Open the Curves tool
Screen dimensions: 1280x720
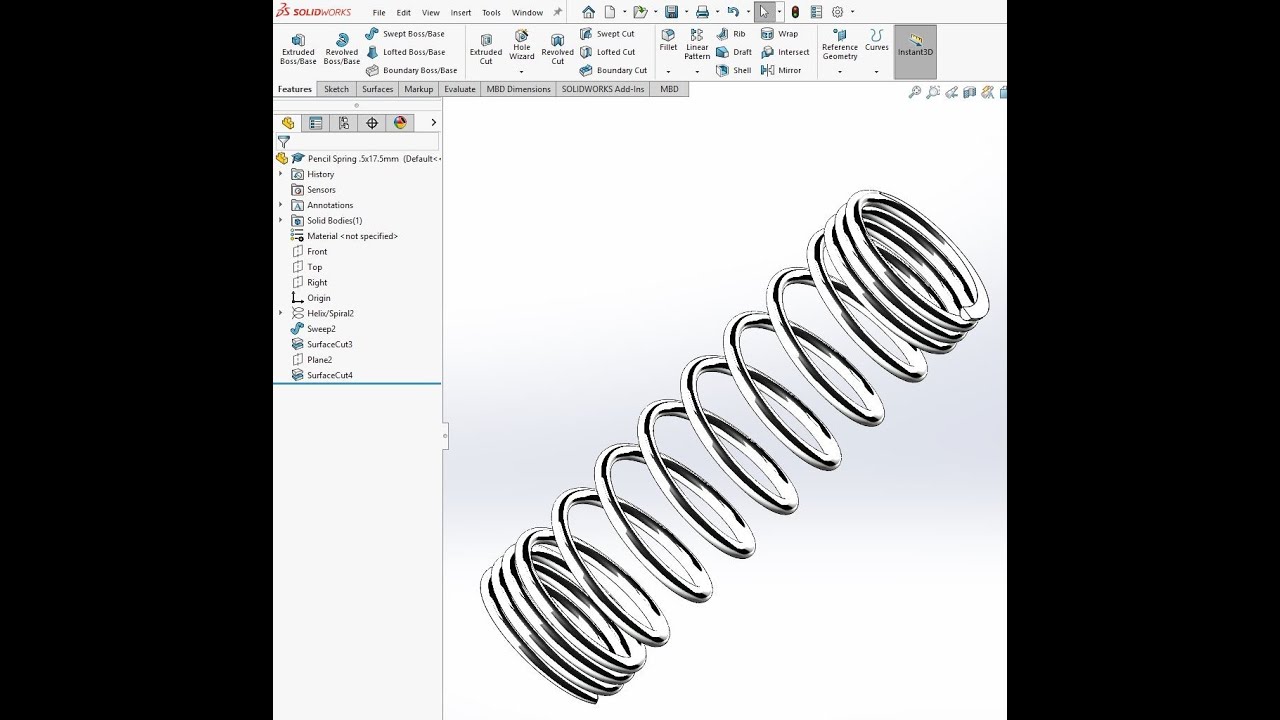click(876, 40)
